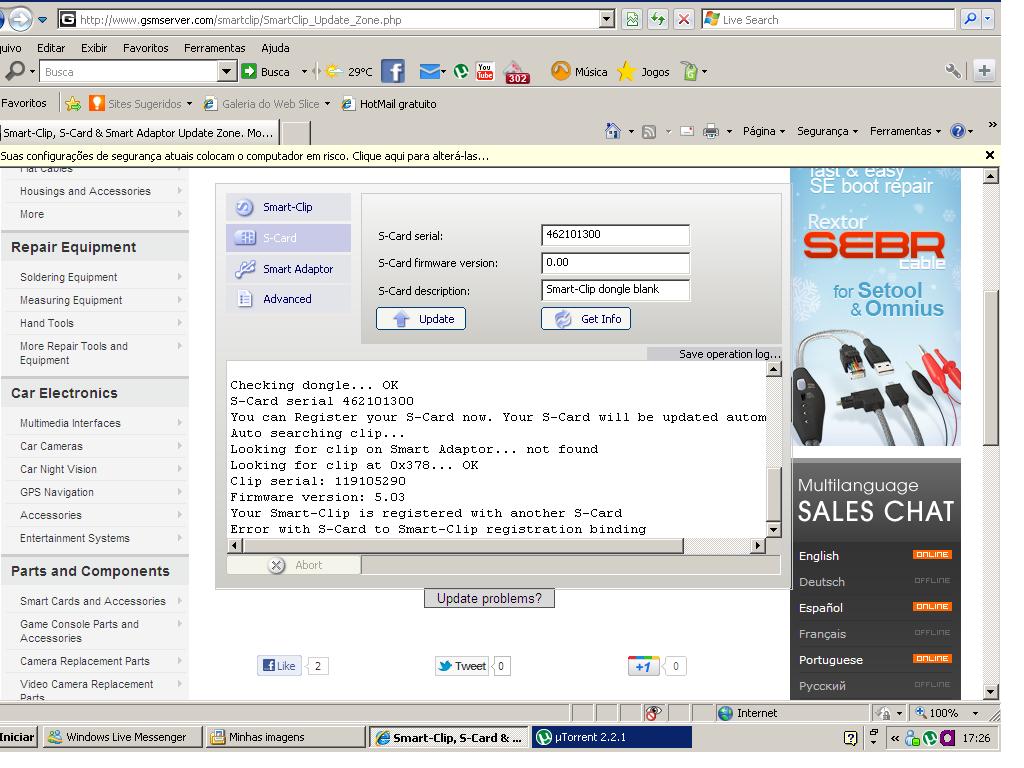Viewport: 1024px width, 768px height.
Task: Select the S-Card tab
Action: [x=288, y=238]
